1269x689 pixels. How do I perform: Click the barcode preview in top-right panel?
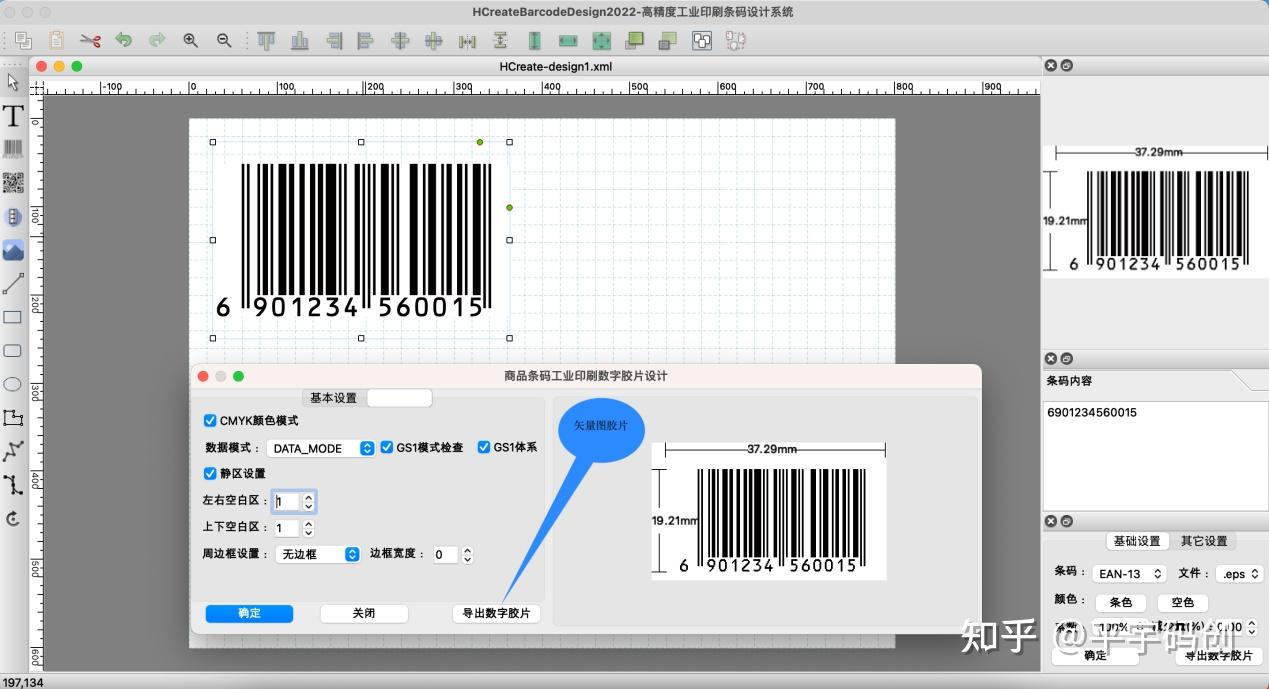click(1154, 213)
